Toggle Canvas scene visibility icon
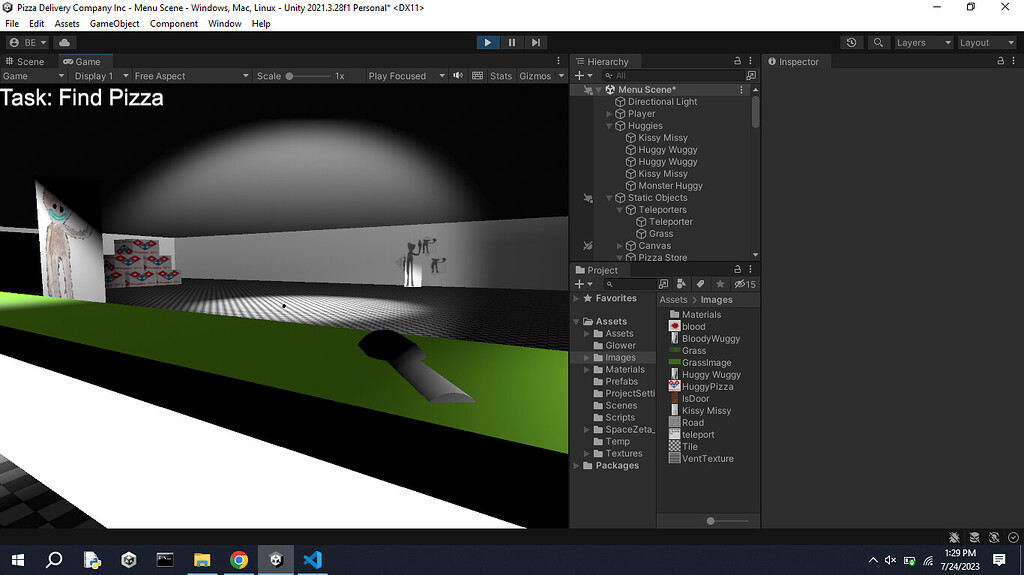The width and height of the screenshot is (1024, 575). pyautogui.click(x=588, y=246)
